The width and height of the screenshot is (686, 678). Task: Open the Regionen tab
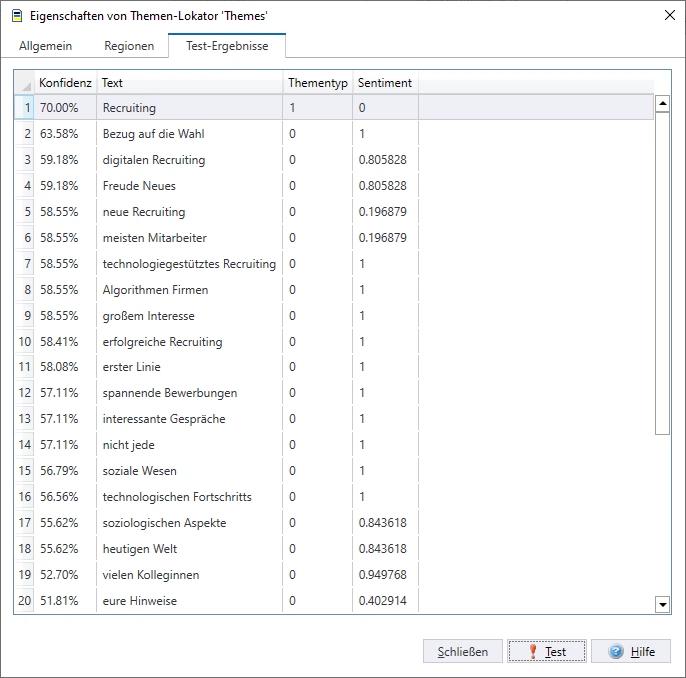129,46
